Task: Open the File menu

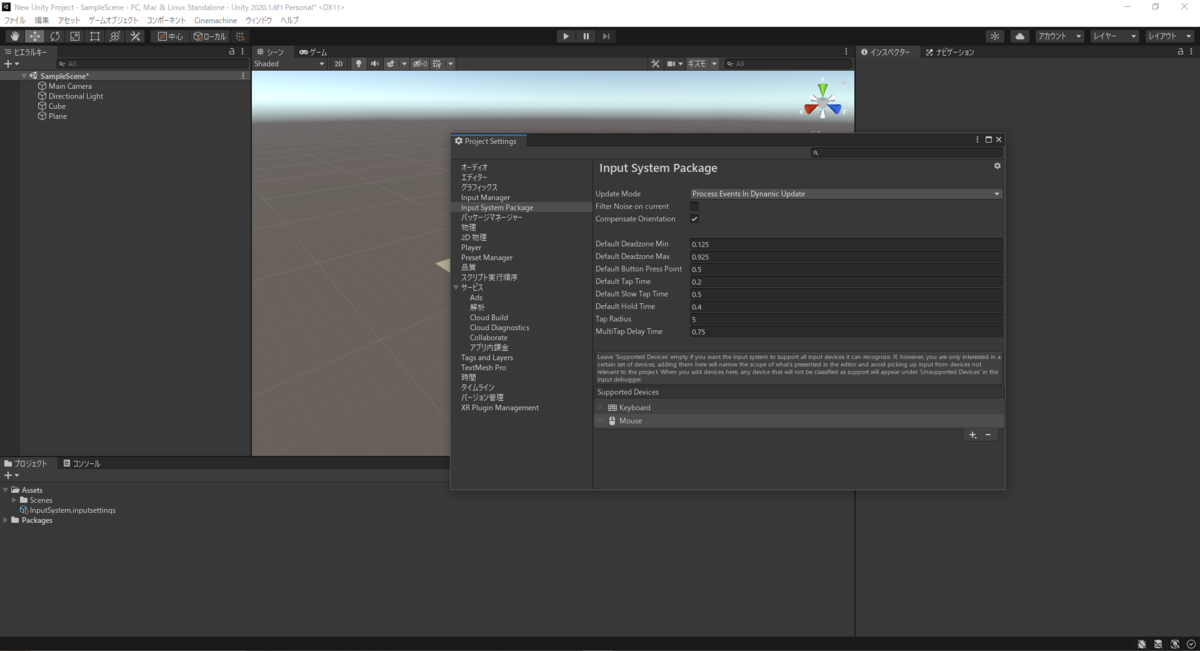Action: [x=15, y=20]
